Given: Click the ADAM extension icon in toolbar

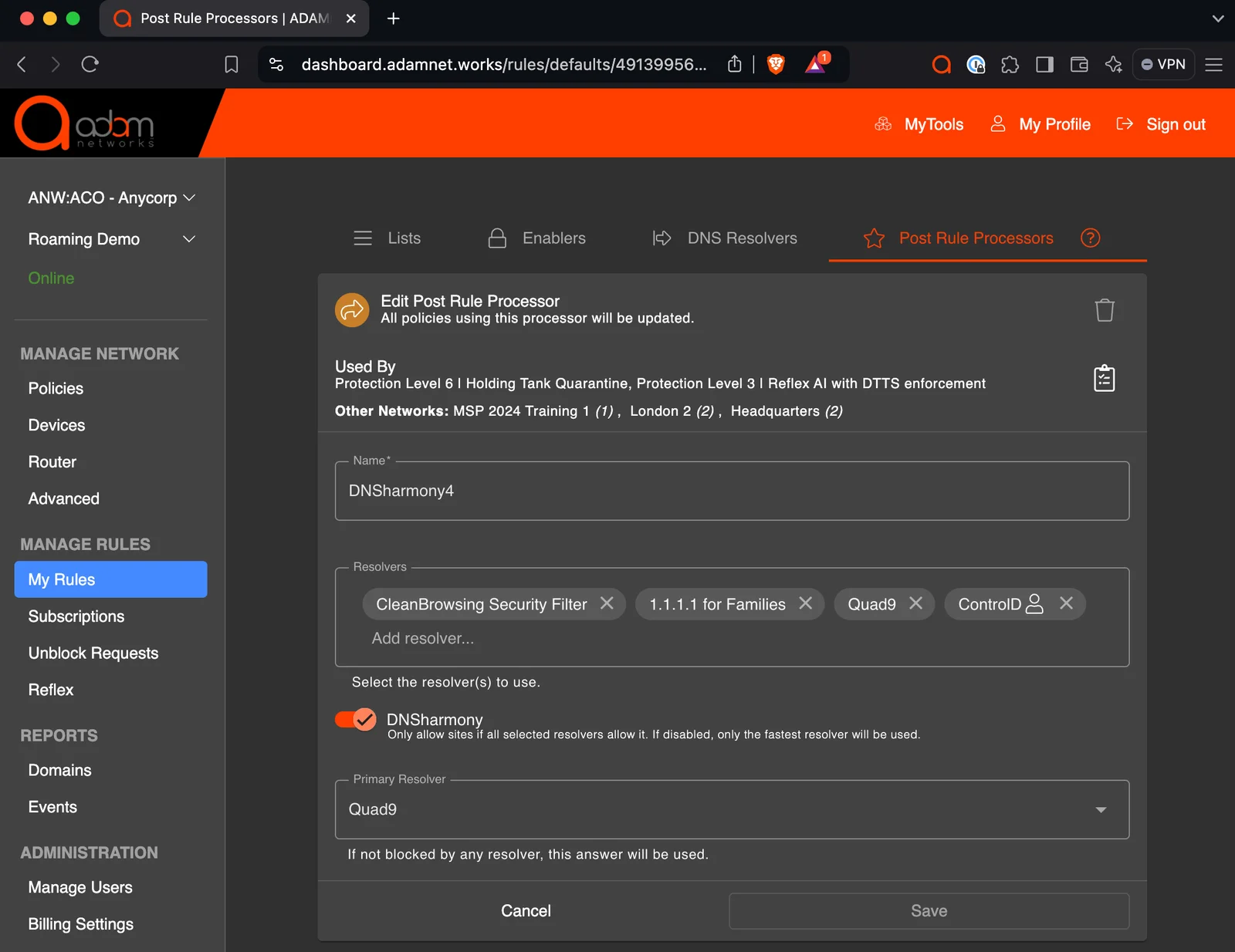Looking at the screenshot, I should 941,64.
